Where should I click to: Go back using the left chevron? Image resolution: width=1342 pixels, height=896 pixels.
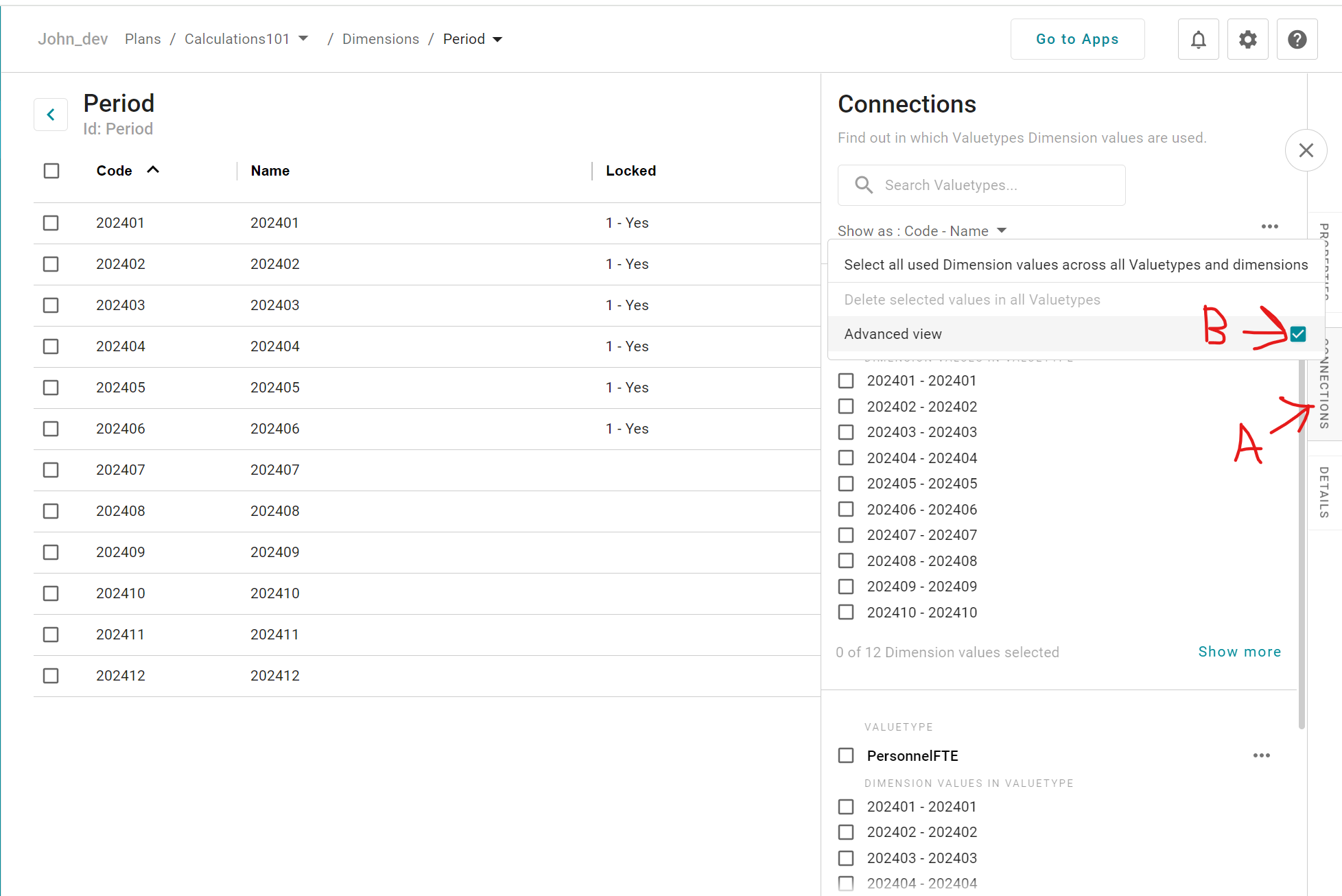(x=51, y=115)
